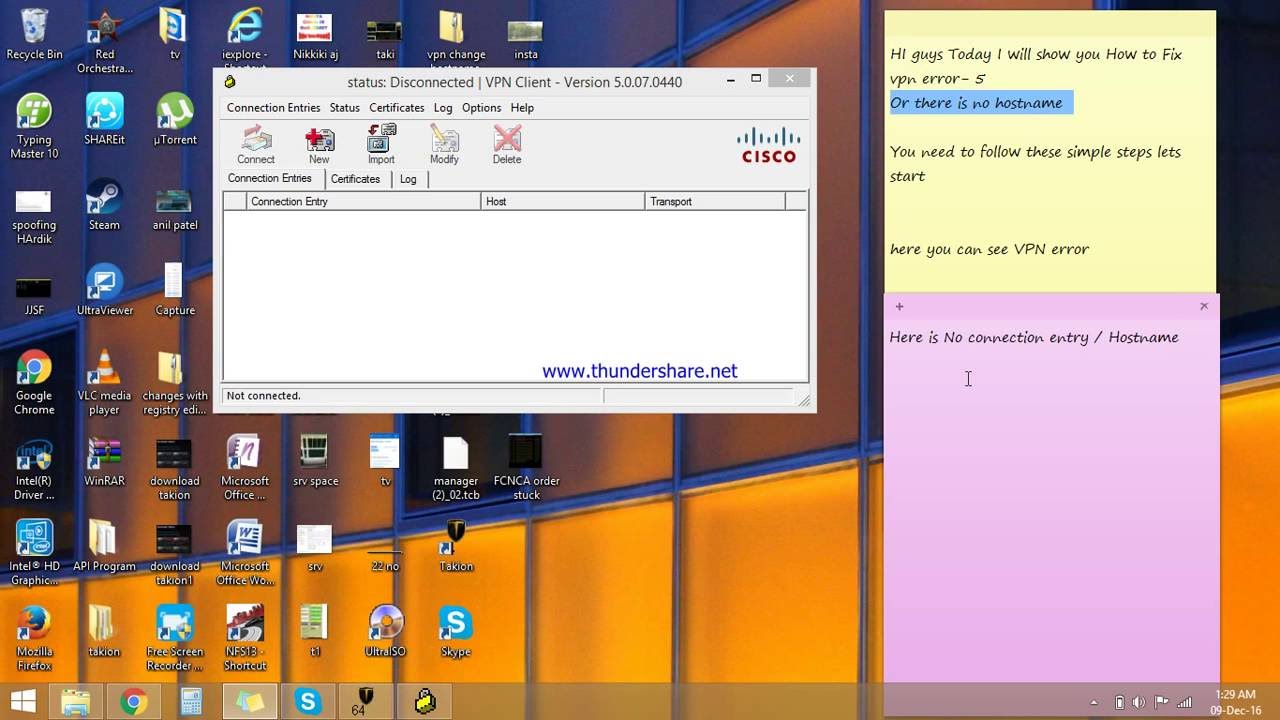1280x720 pixels.
Task: Select the Intel(R) Driver desktop icon
Action: (34, 468)
